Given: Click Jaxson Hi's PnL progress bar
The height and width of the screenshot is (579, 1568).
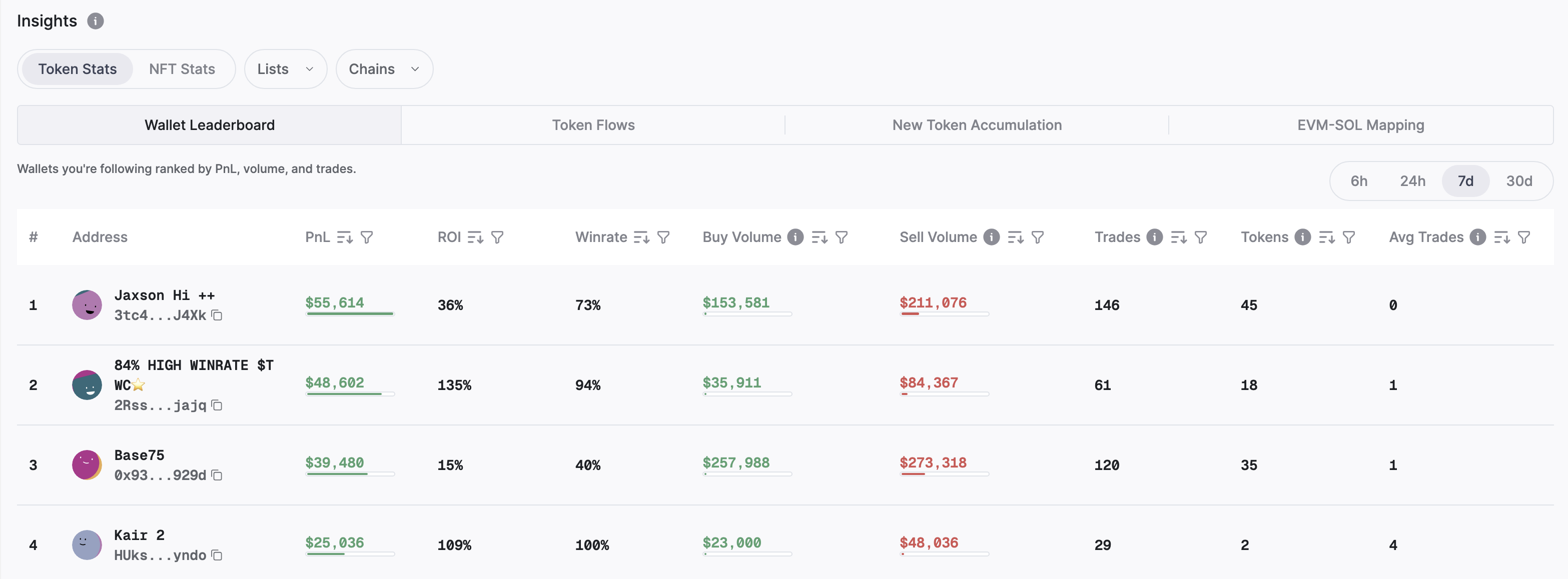Looking at the screenshot, I should (x=349, y=314).
